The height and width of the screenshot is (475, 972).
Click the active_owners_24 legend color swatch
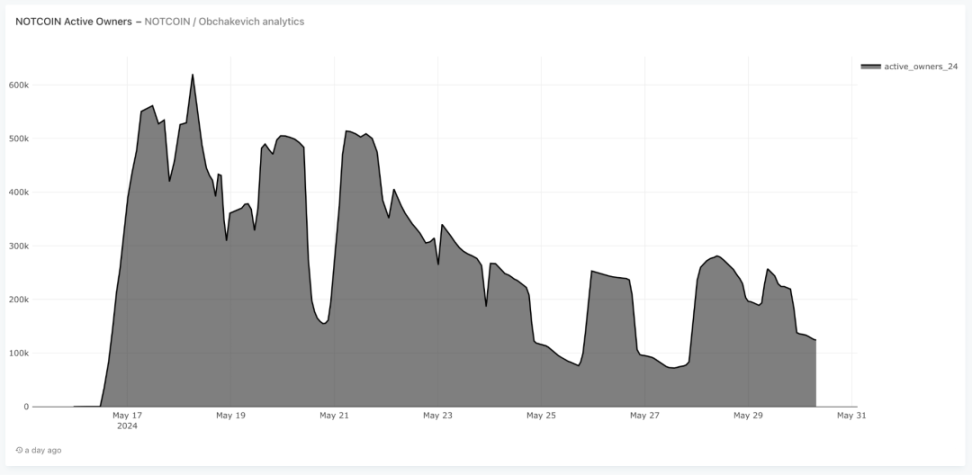[x=870, y=66]
